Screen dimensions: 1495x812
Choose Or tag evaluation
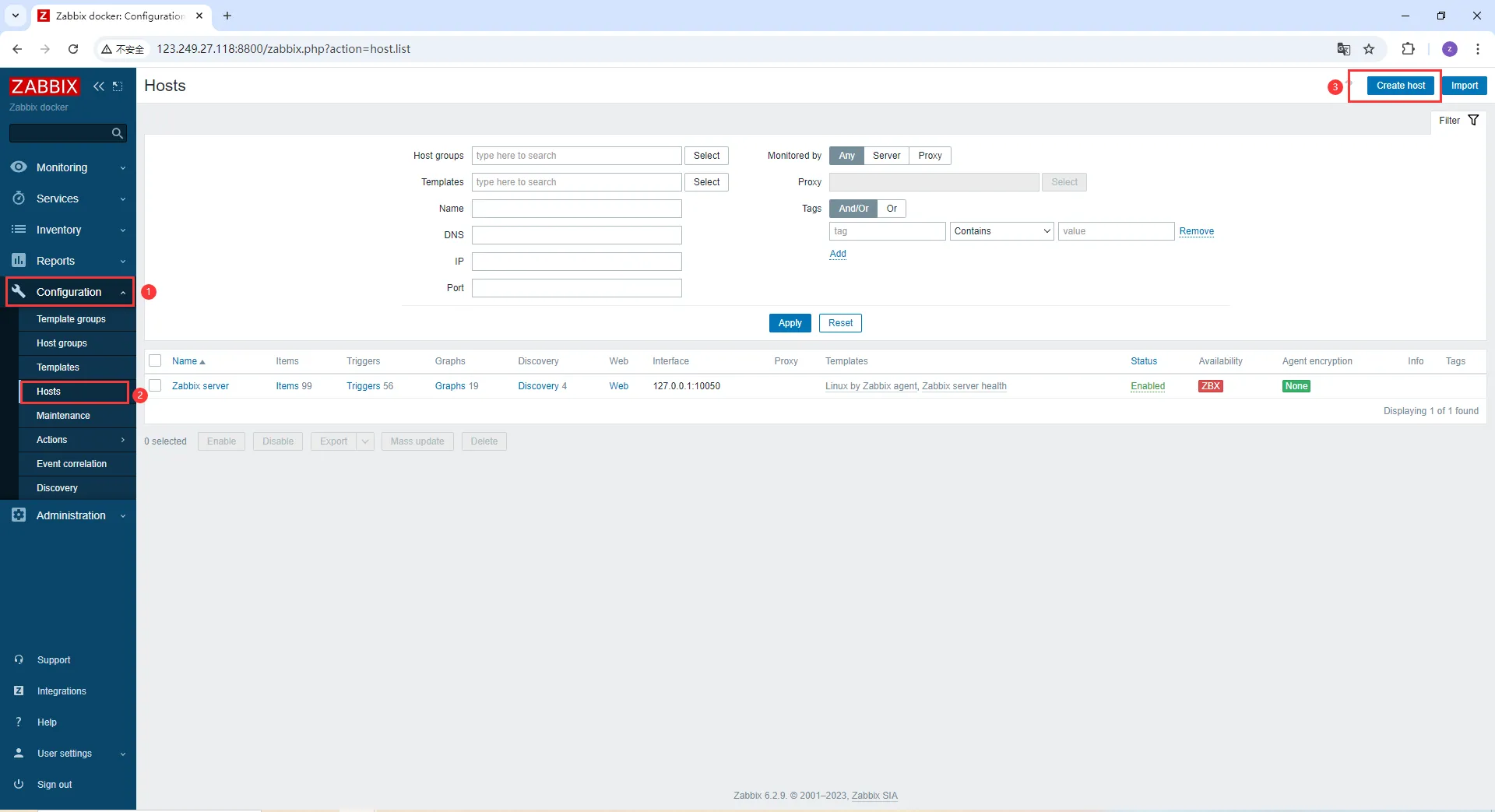click(x=892, y=209)
